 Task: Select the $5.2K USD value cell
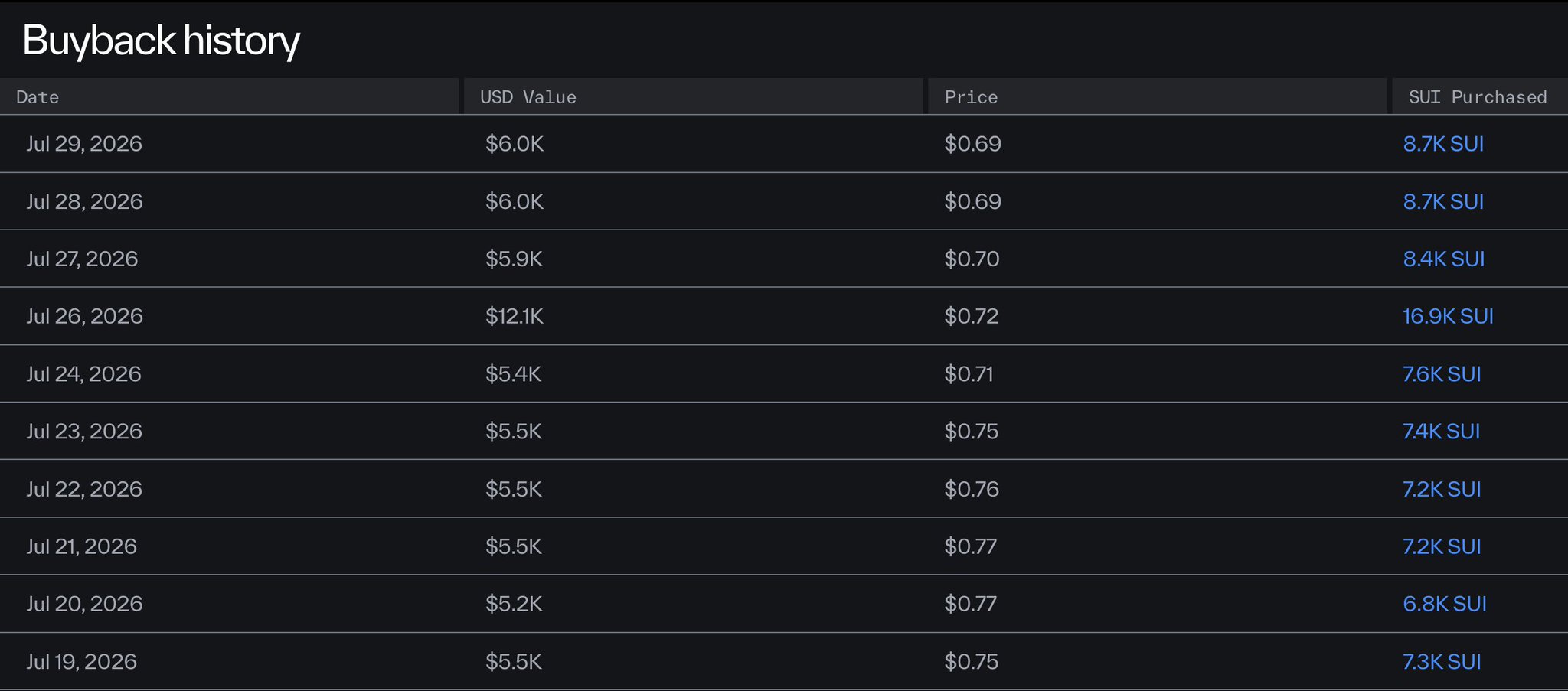click(514, 604)
